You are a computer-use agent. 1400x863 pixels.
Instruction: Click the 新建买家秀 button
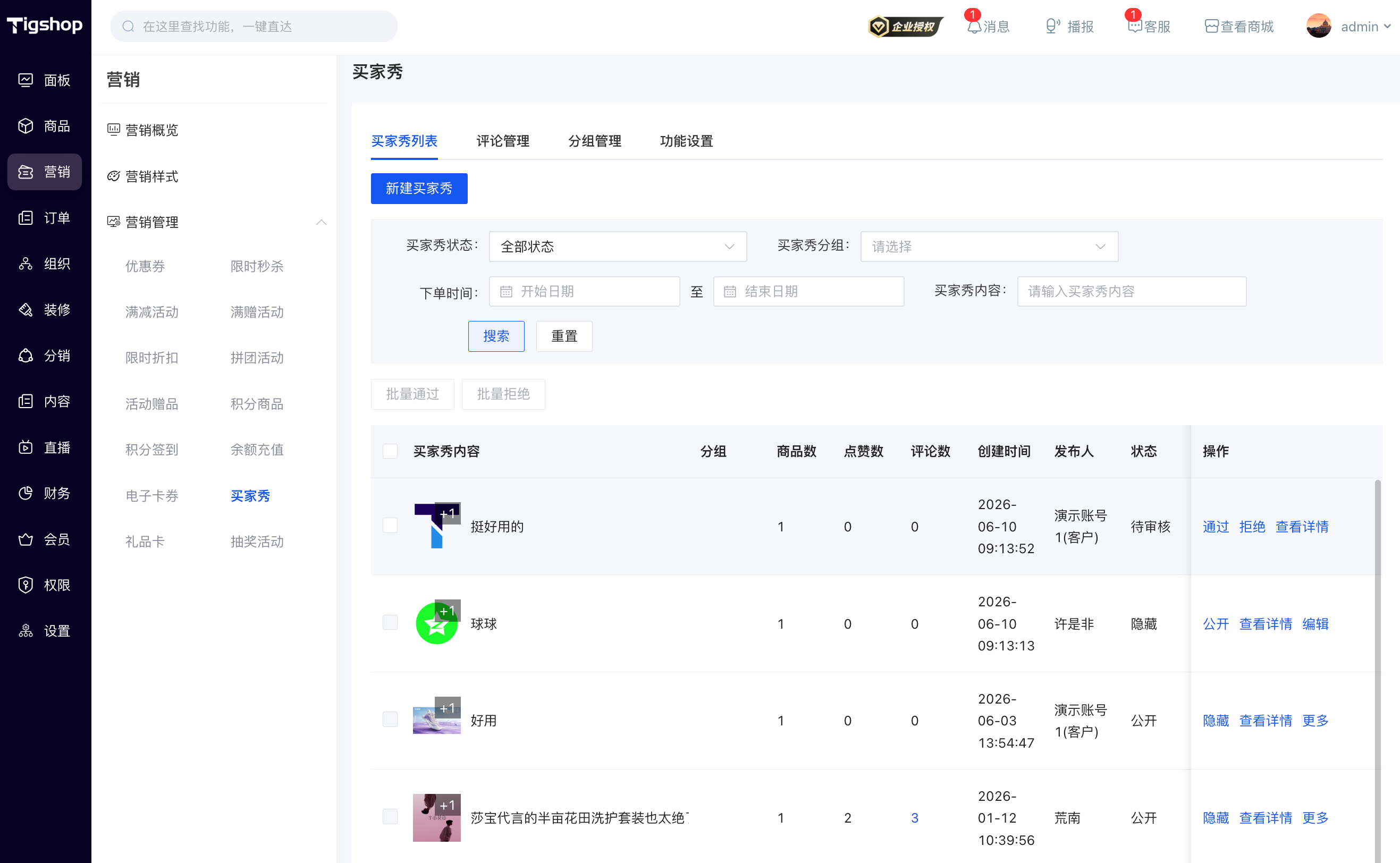(419, 188)
